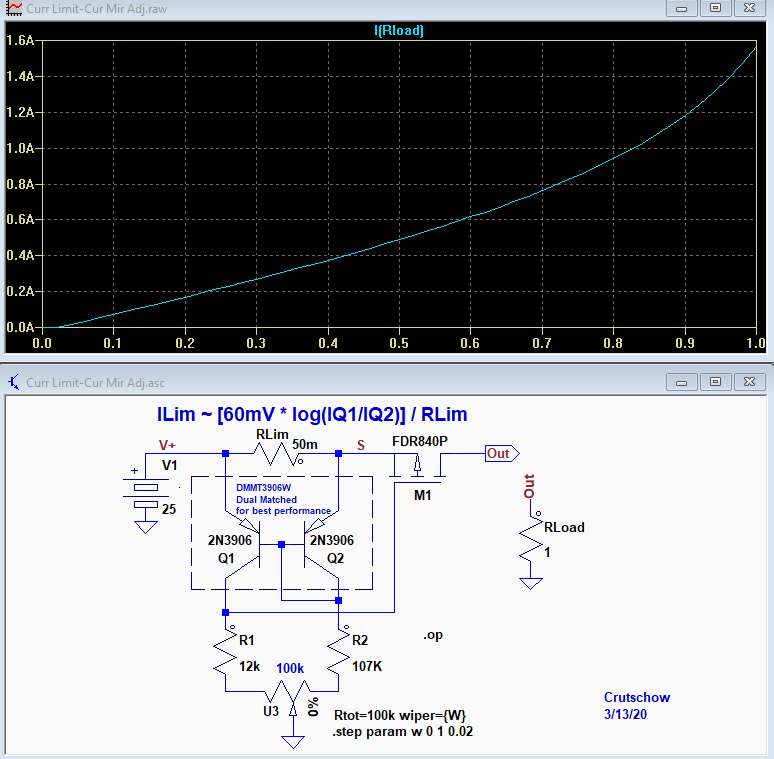Click the FDR840P part label
The width and height of the screenshot is (774, 759).
point(420,441)
